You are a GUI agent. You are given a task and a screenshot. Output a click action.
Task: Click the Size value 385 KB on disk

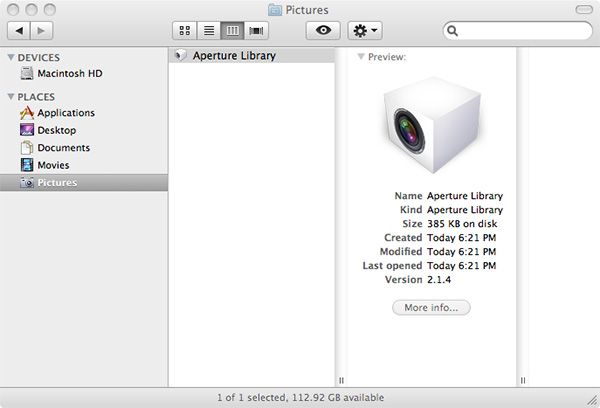click(462, 224)
